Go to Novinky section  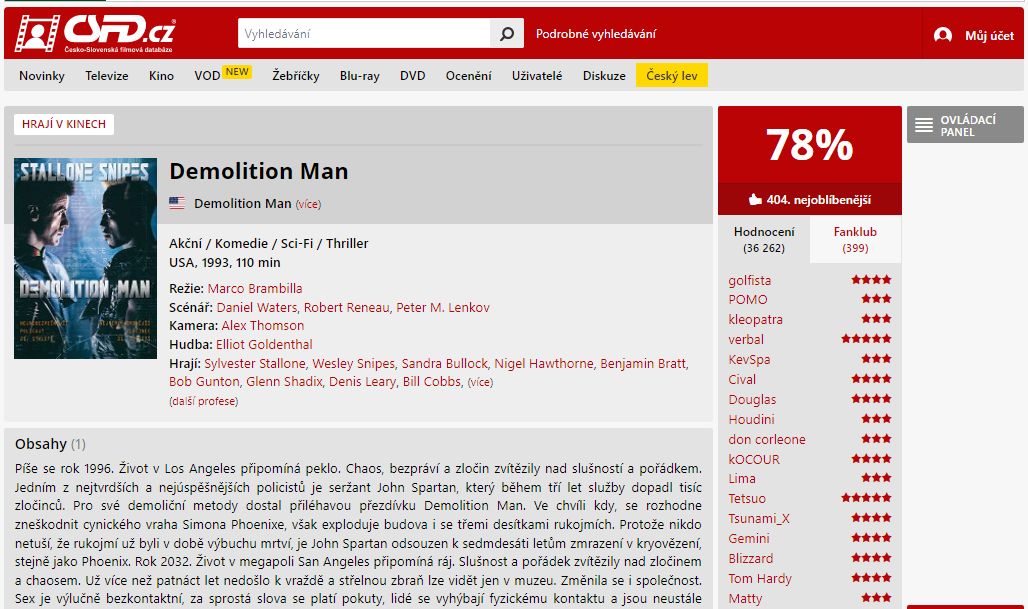pyautogui.click(x=42, y=75)
